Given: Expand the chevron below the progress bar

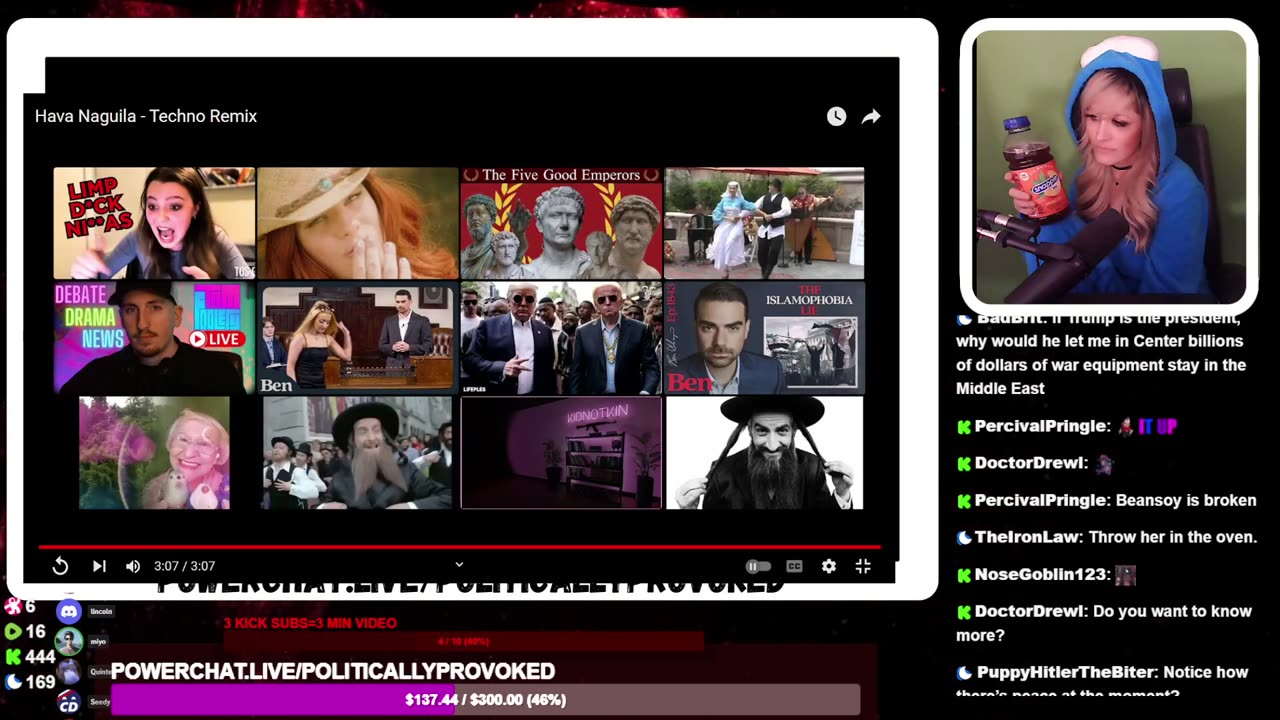Looking at the screenshot, I should (459, 565).
